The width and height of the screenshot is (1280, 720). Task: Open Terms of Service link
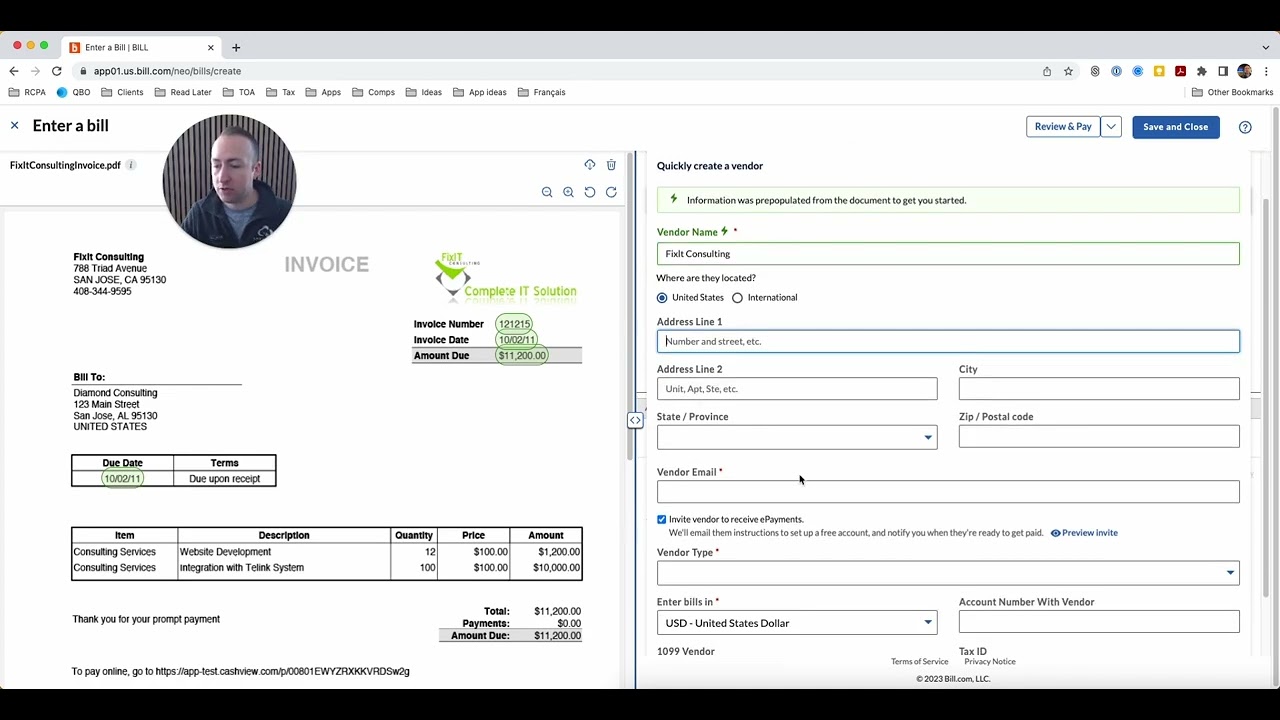919,662
